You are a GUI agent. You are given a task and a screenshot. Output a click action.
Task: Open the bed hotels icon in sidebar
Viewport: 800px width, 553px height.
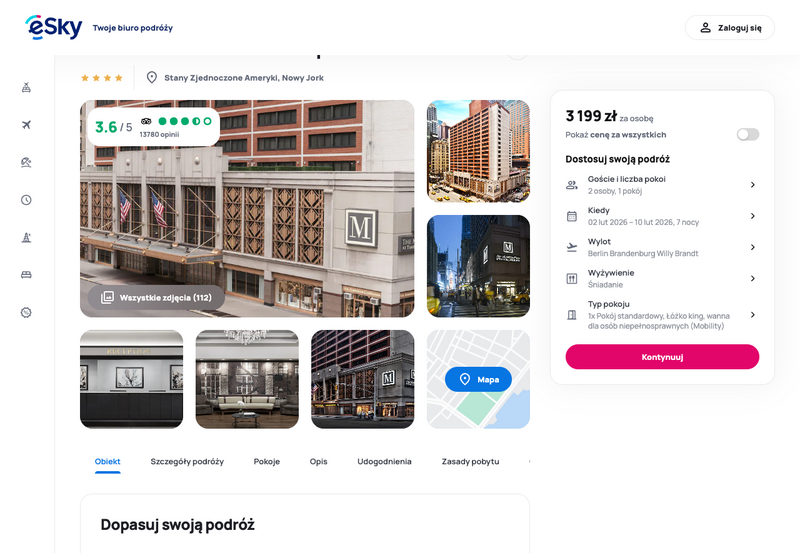coord(26,275)
